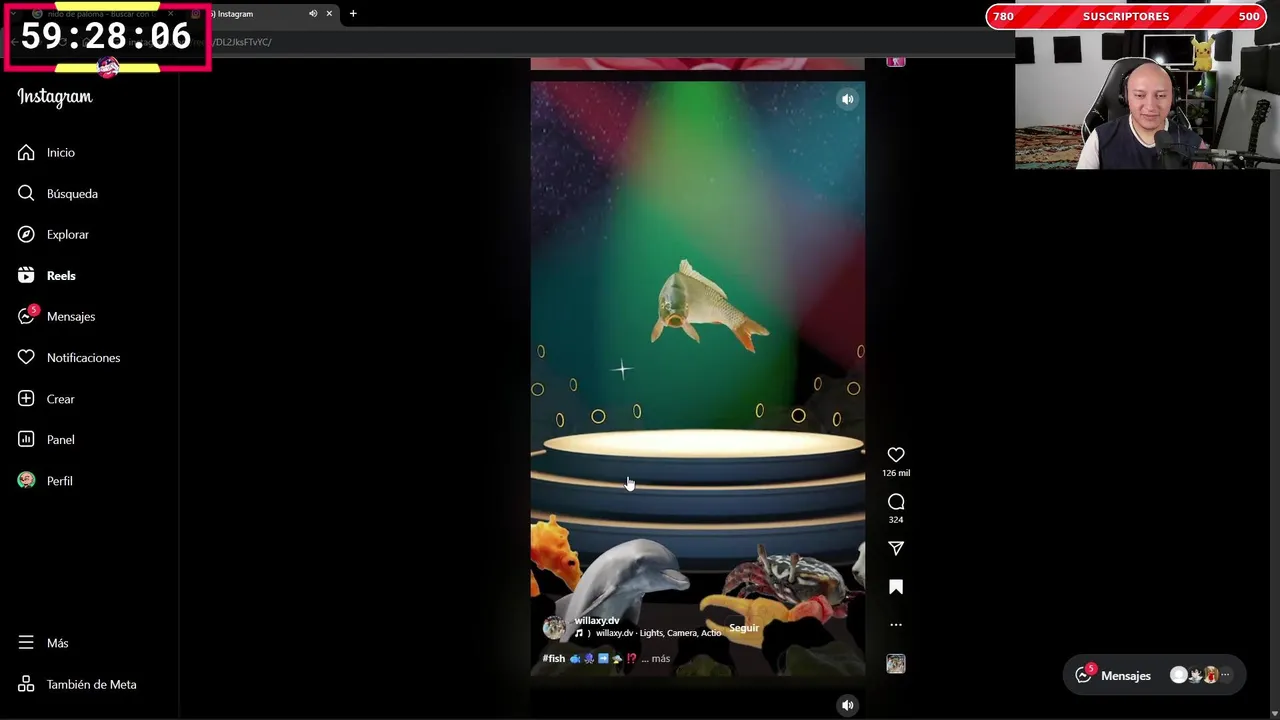The image size is (1280, 720).
Task: Open the Notificaciones heart icon
Action: [x=26, y=357]
